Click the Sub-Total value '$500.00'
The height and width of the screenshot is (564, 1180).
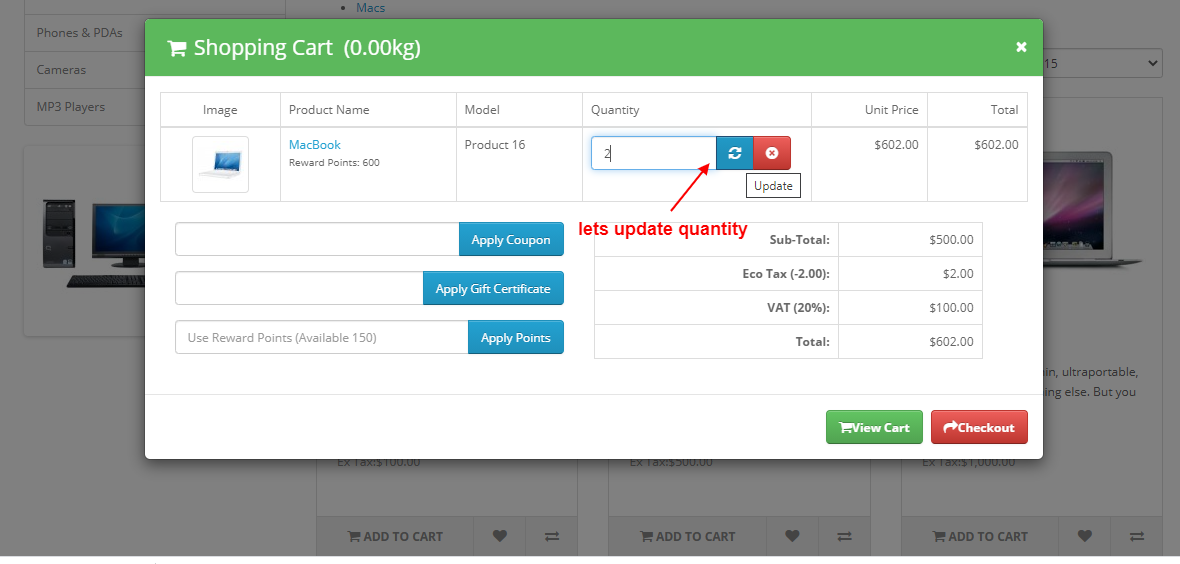pos(951,240)
